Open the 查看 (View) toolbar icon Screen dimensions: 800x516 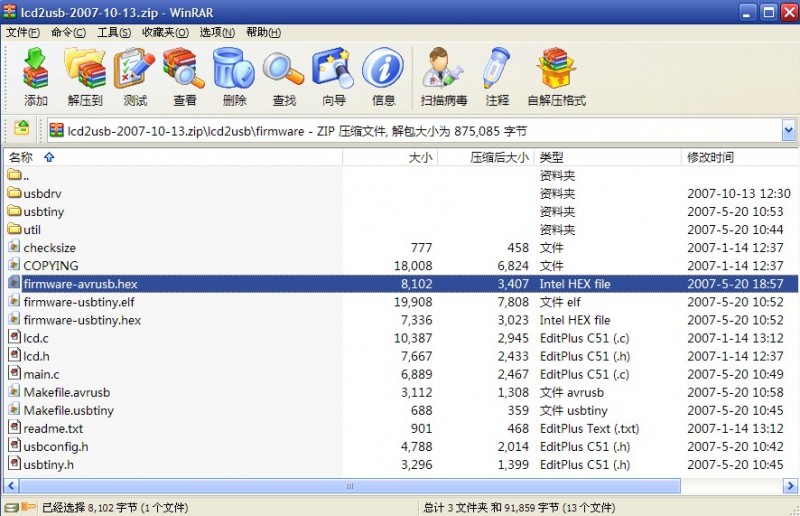(x=184, y=77)
